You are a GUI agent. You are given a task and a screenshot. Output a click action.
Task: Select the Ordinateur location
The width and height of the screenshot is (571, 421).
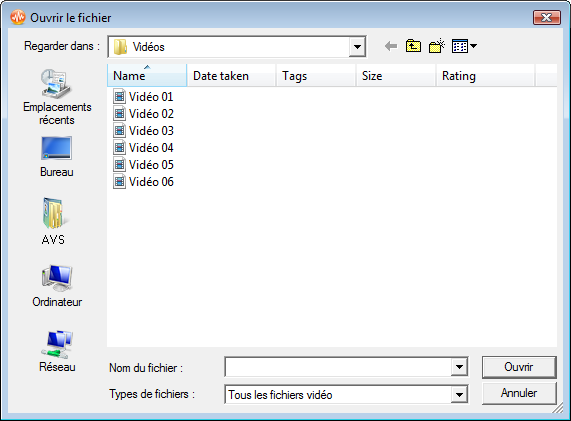pyautogui.click(x=57, y=286)
